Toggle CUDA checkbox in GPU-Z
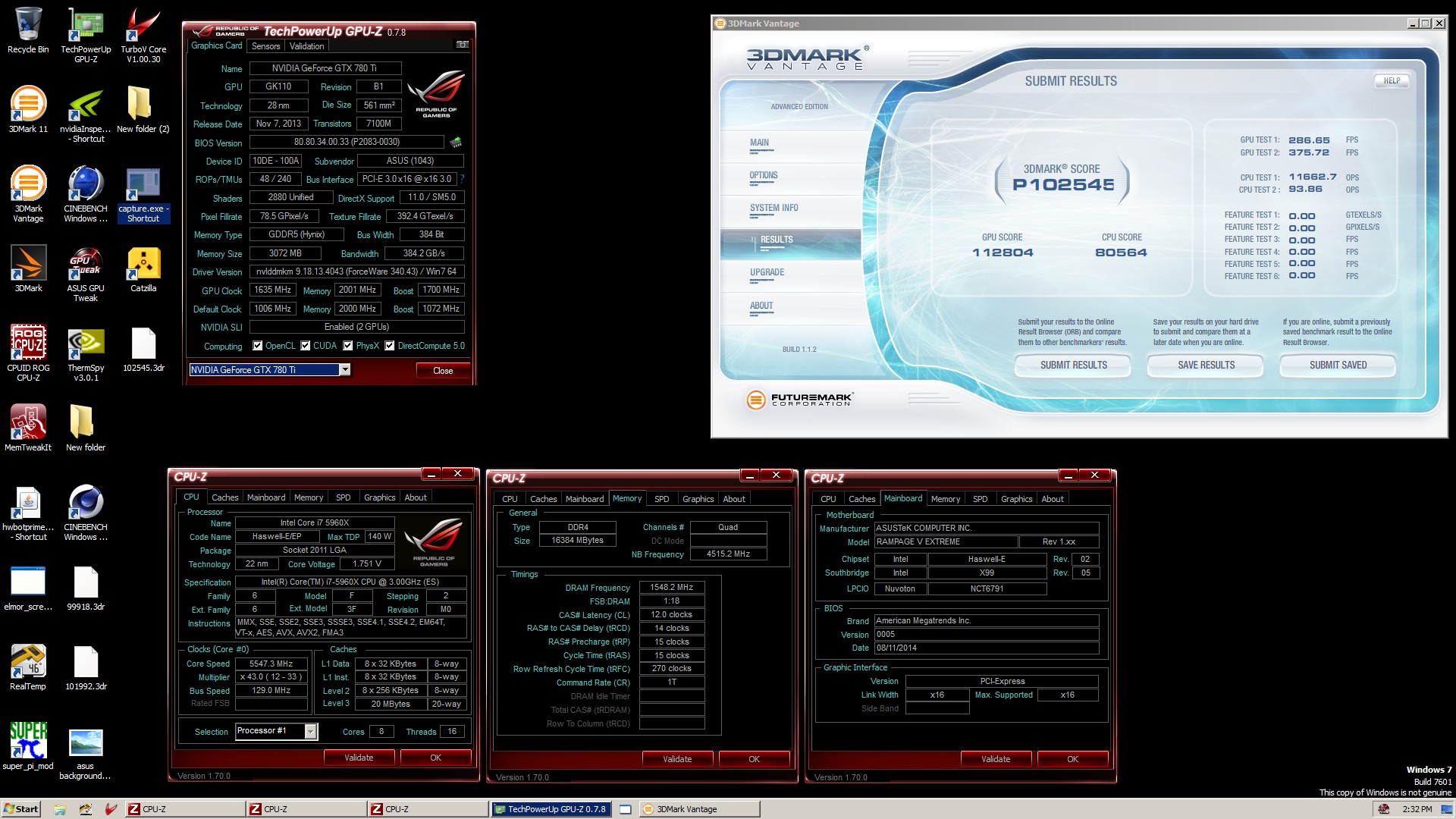The width and height of the screenshot is (1456, 819). [306, 346]
